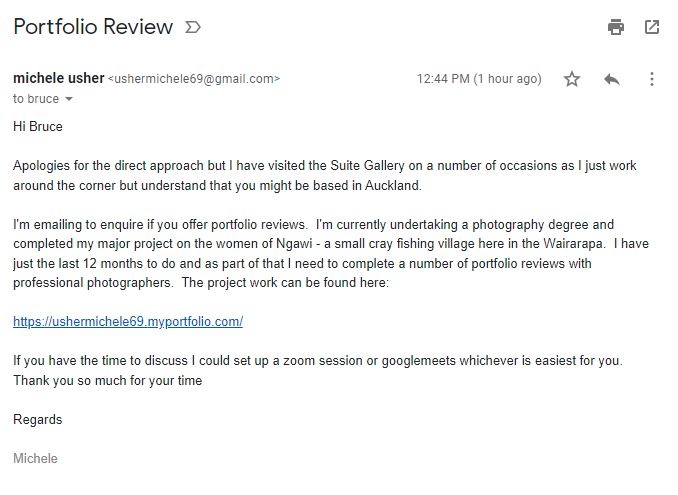The width and height of the screenshot is (678, 495).
Task: Open the email in a new window
Action: pyautogui.click(x=652, y=27)
